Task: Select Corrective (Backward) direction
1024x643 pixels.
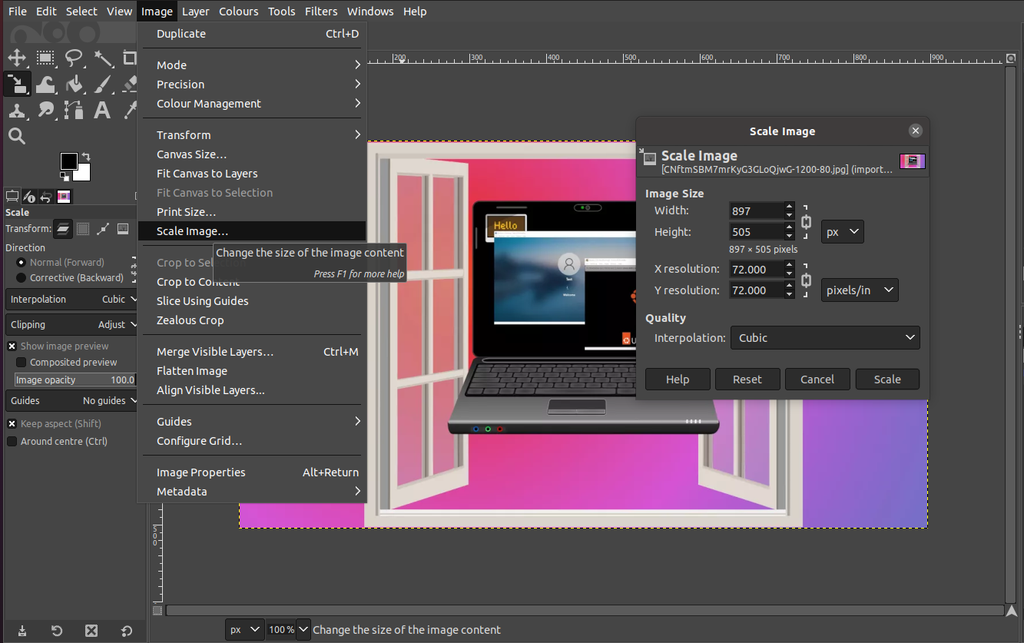Action: click(21, 278)
